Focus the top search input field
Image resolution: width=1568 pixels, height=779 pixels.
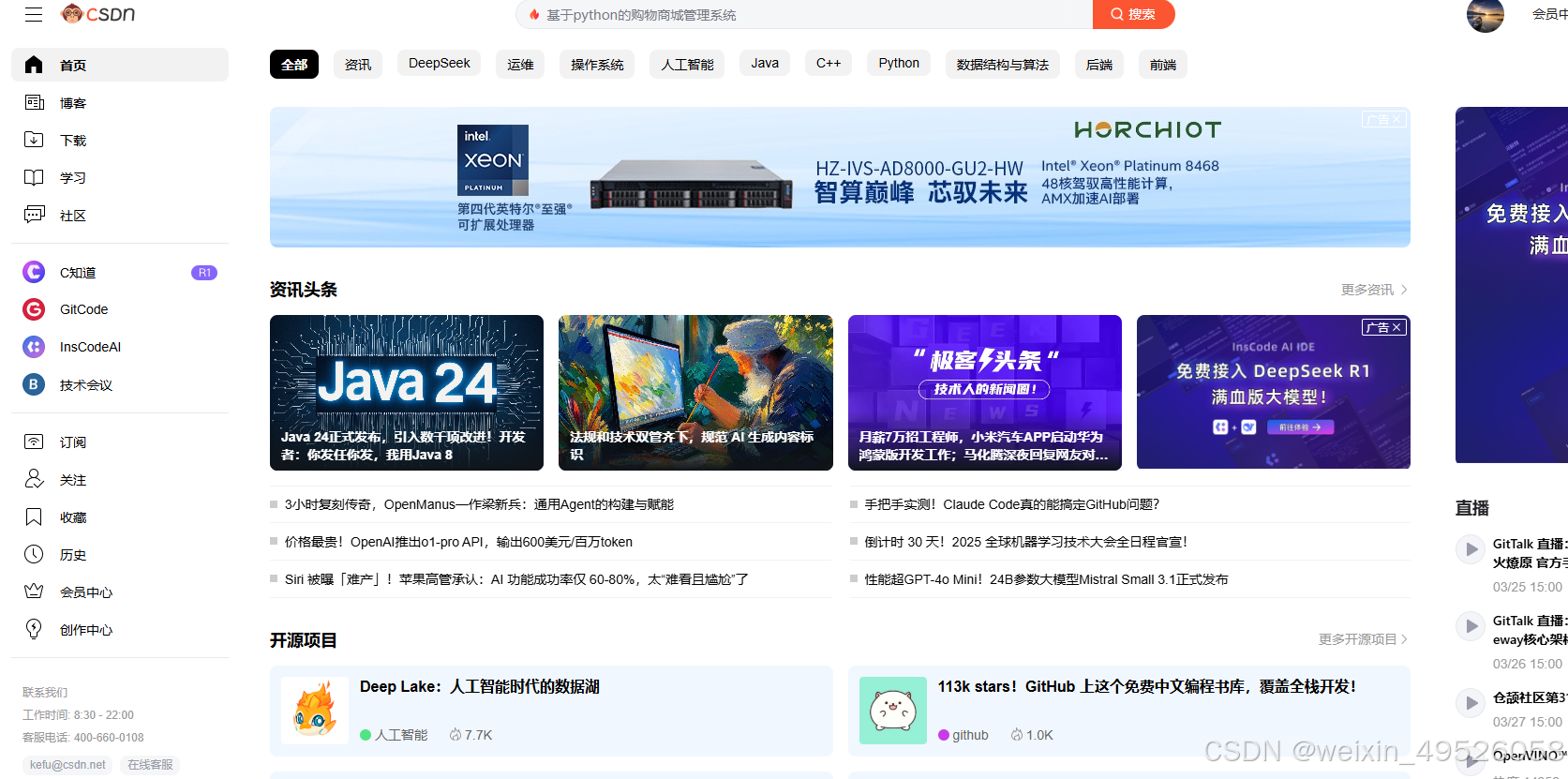[x=804, y=14]
